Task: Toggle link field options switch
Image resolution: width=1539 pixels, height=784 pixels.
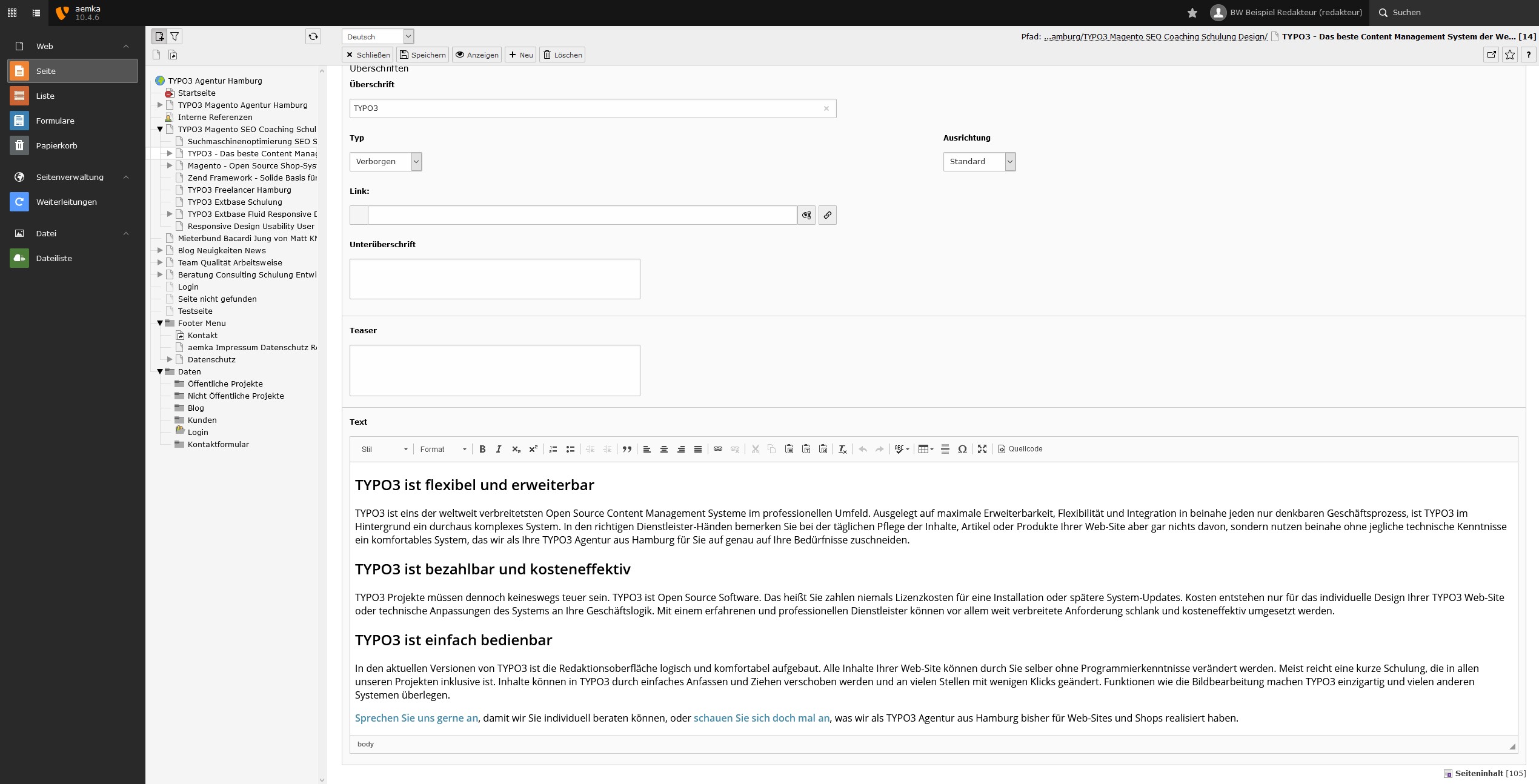Action: (806, 215)
